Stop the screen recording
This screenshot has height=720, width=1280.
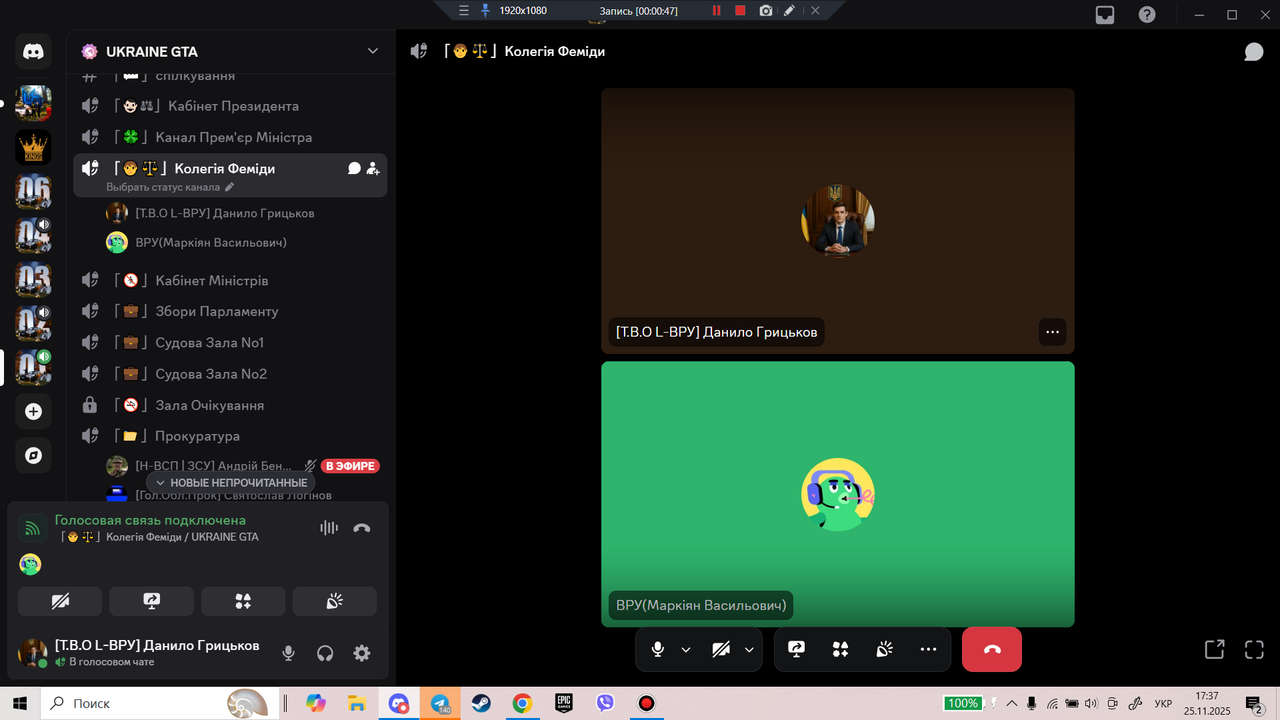(740, 10)
